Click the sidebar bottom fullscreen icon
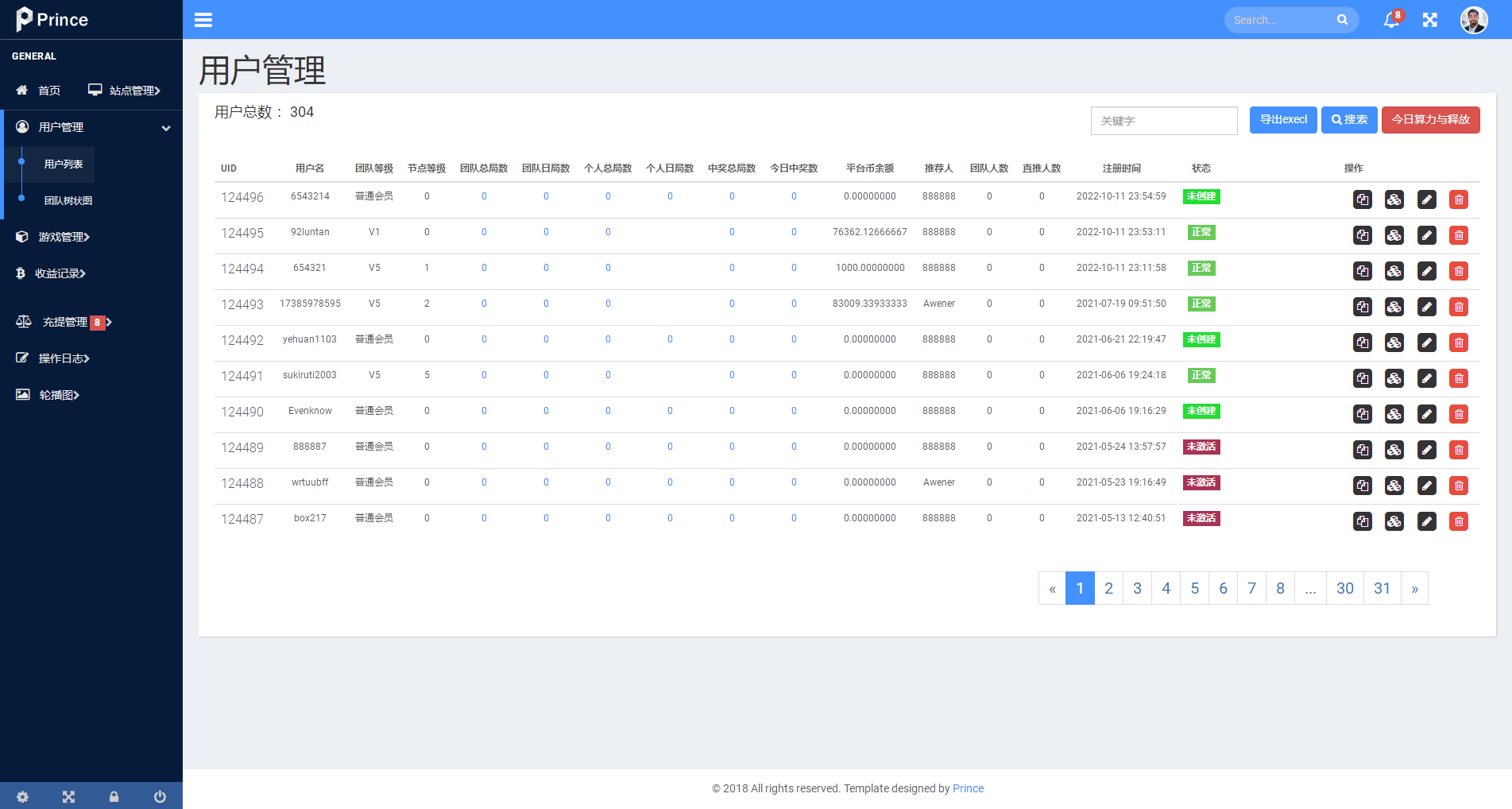Image resolution: width=1512 pixels, height=809 pixels. coord(68,796)
